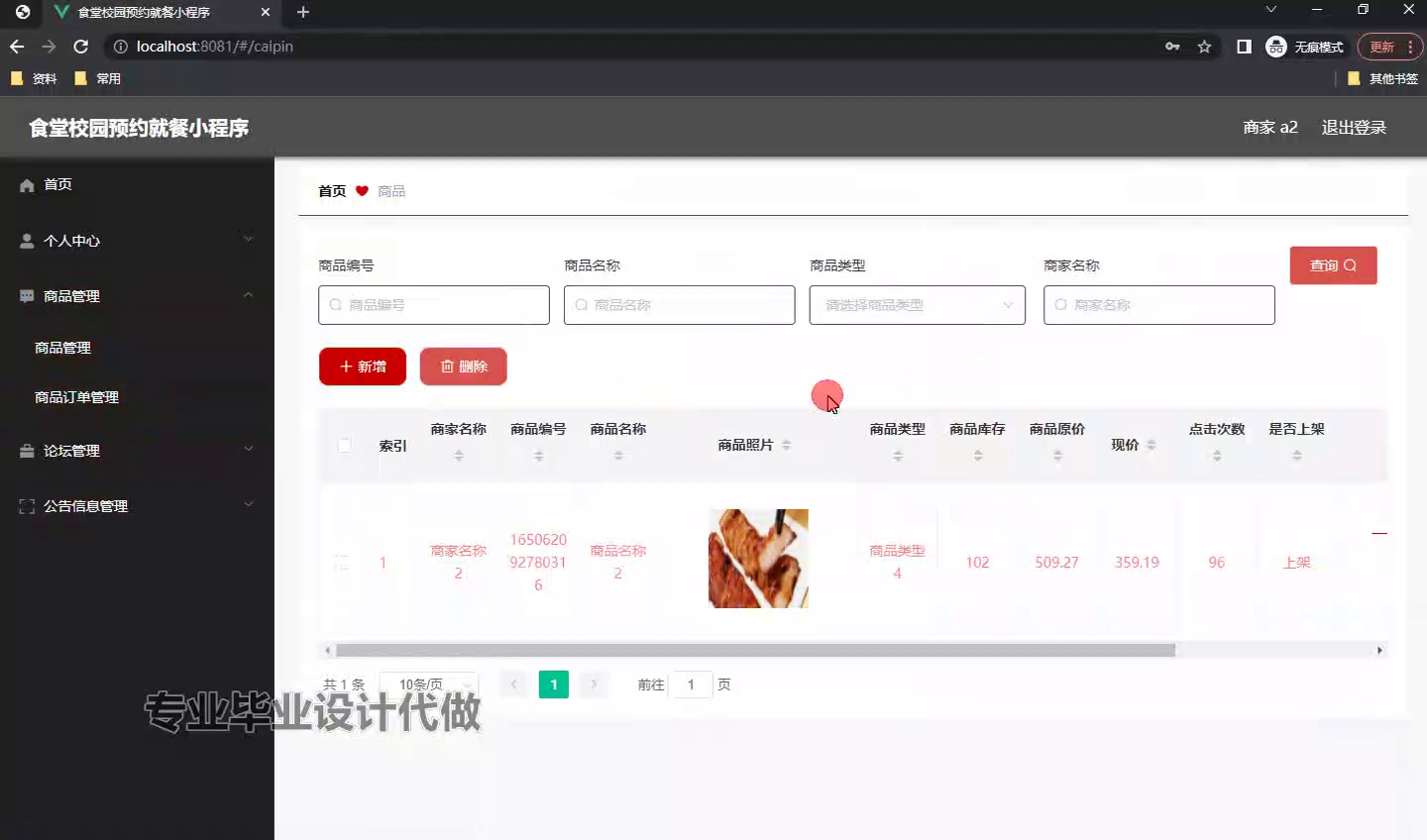
Task: Sort by 商品类型 column
Action: [x=898, y=456]
